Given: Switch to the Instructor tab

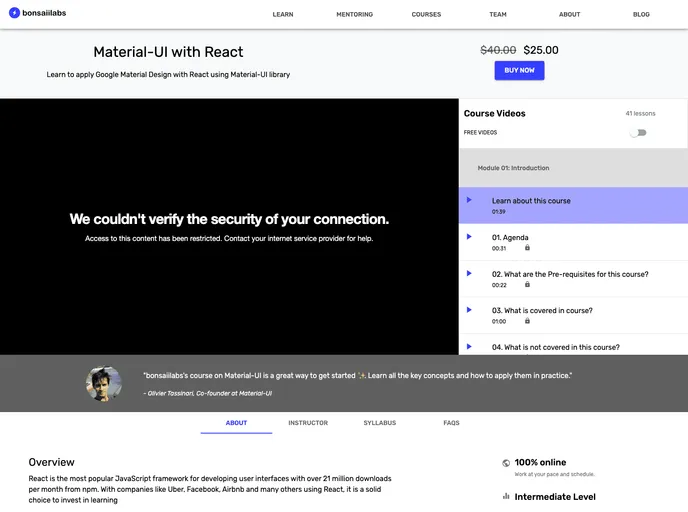Looking at the screenshot, I should pos(308,423).
